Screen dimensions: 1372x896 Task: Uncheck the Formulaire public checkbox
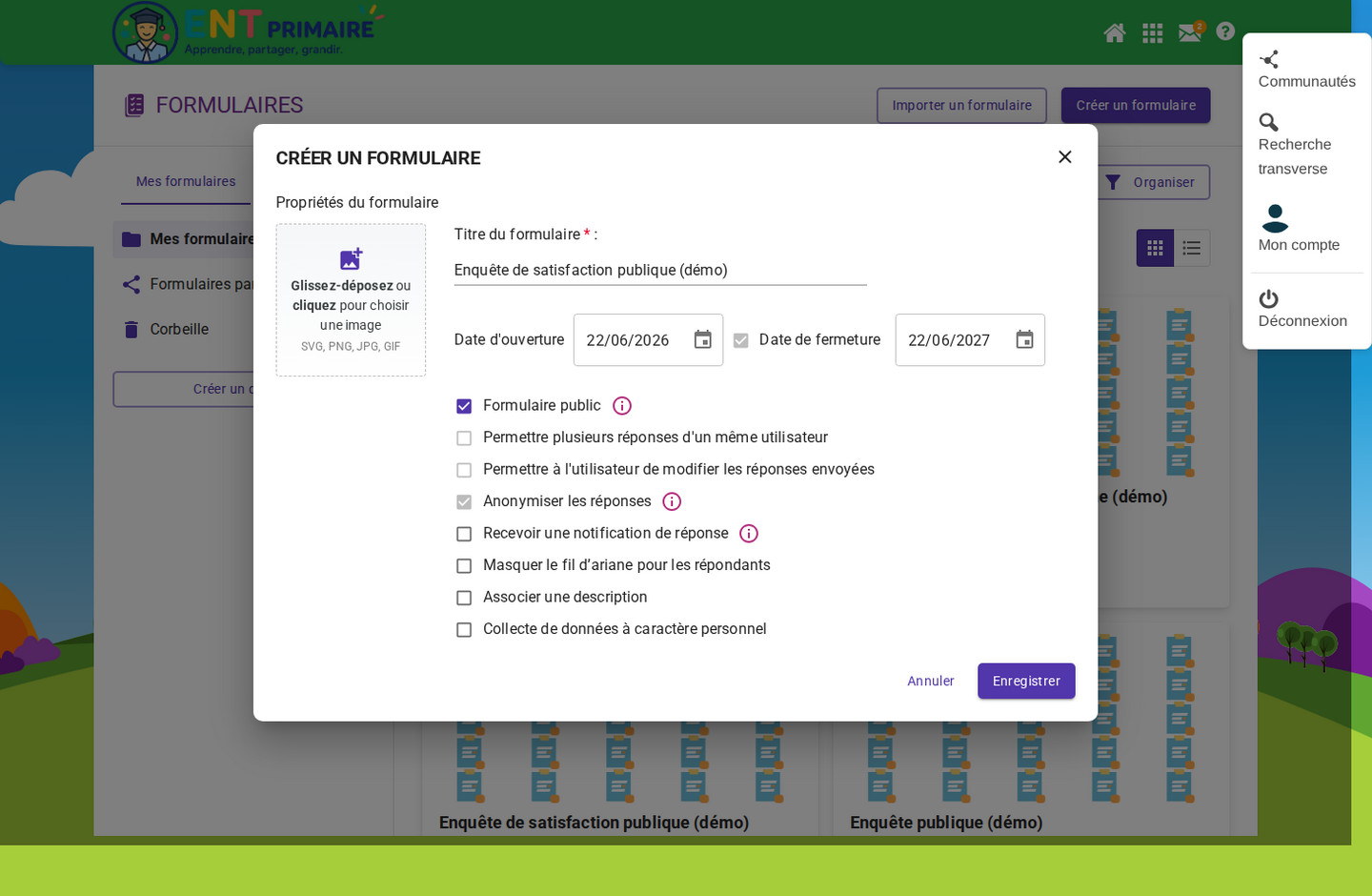point(464,406)
